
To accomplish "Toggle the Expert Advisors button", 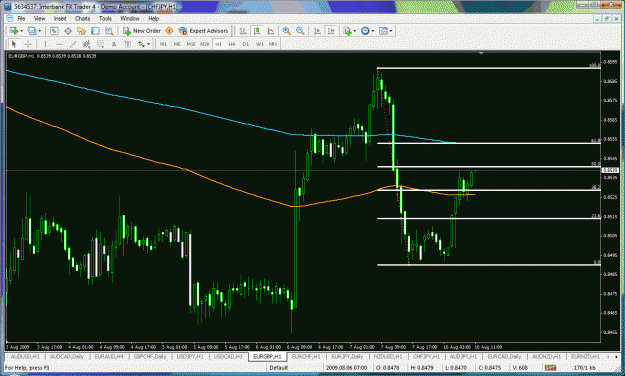I will (204, 31).
